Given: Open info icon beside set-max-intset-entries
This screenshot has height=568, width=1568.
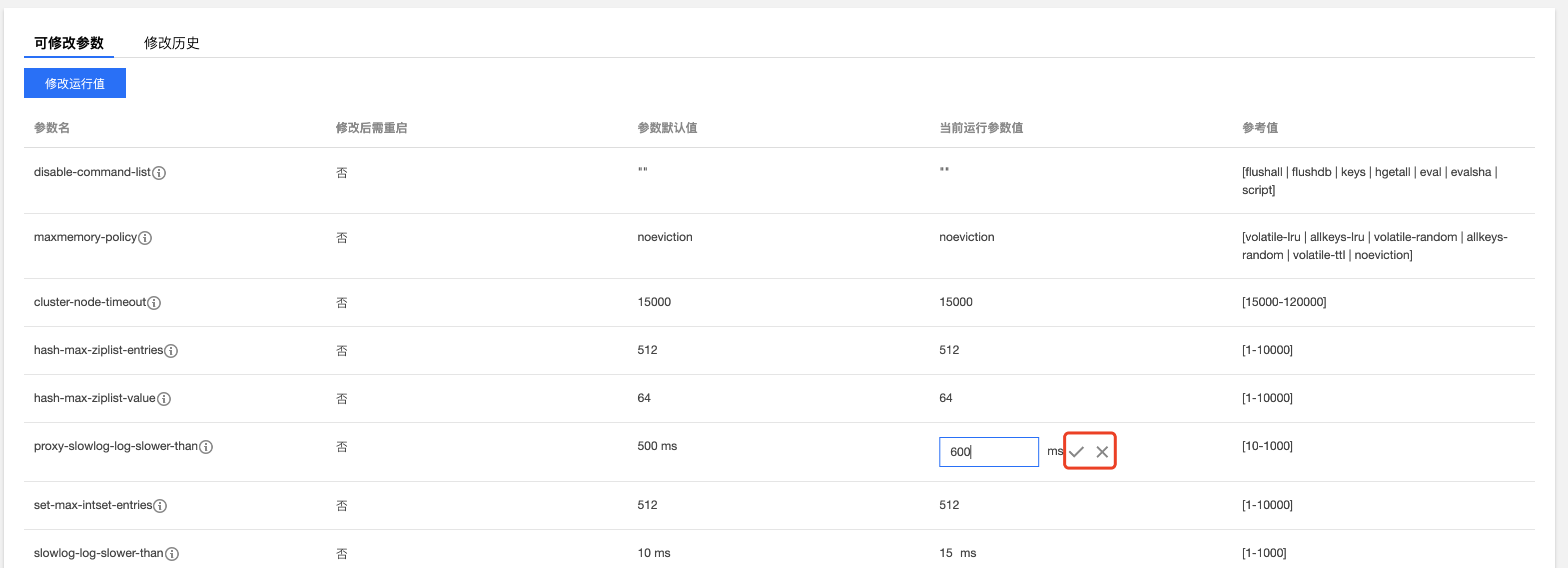Looking at the screenshot, I should tap(160, 506).
